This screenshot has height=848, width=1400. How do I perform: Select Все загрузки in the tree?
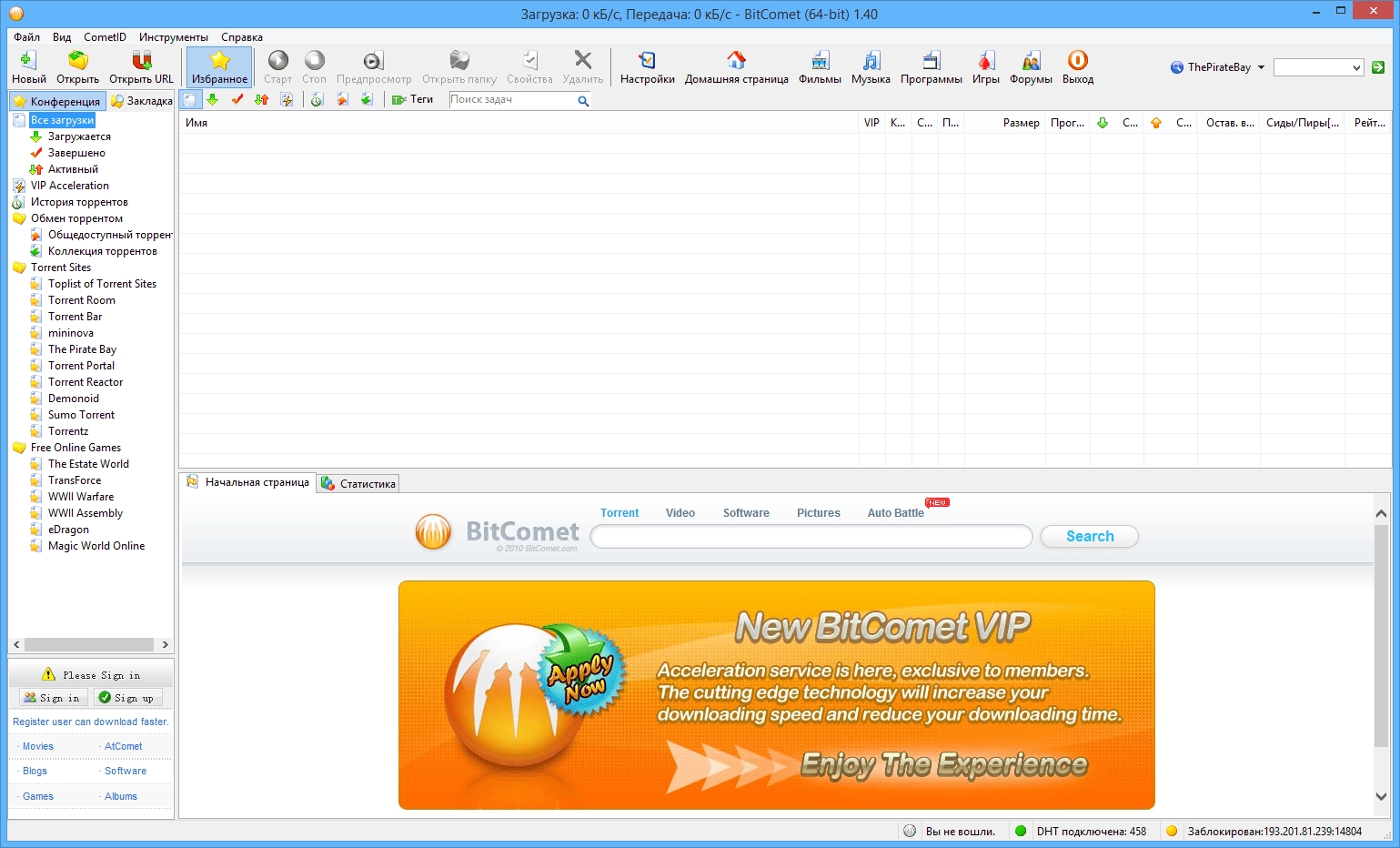(x=62, y=120)
